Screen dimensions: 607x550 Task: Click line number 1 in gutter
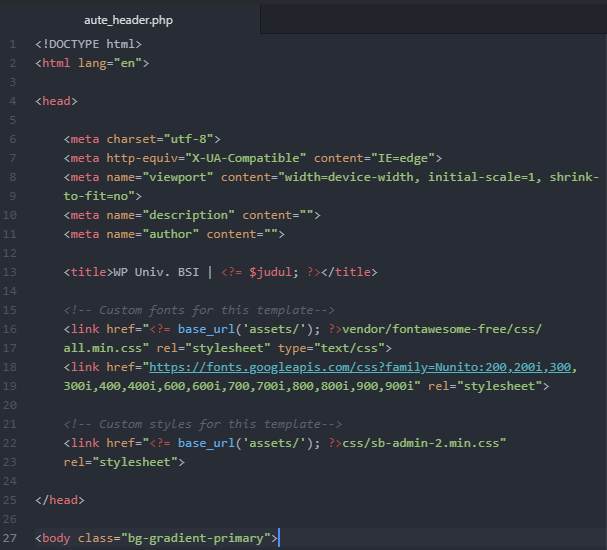point(13,44)
